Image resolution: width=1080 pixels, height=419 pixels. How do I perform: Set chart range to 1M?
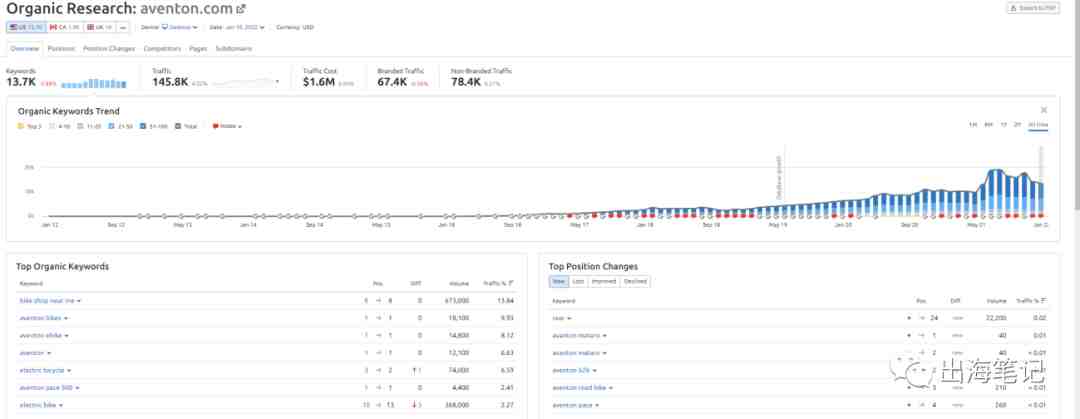coord(973,125)
